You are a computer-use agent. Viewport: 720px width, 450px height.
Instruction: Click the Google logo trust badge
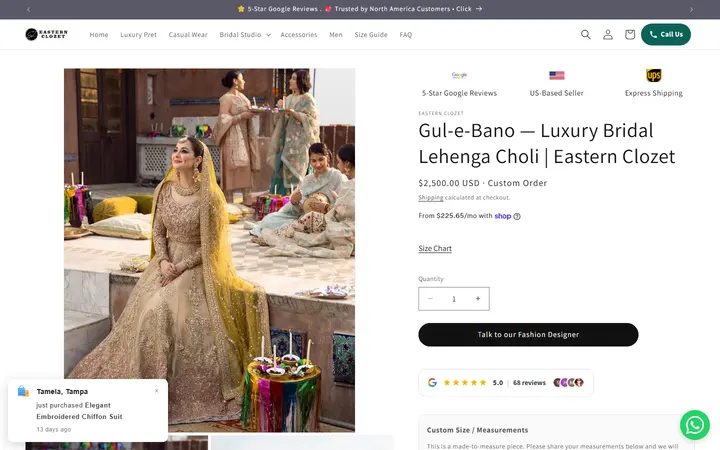click(459, 75)
